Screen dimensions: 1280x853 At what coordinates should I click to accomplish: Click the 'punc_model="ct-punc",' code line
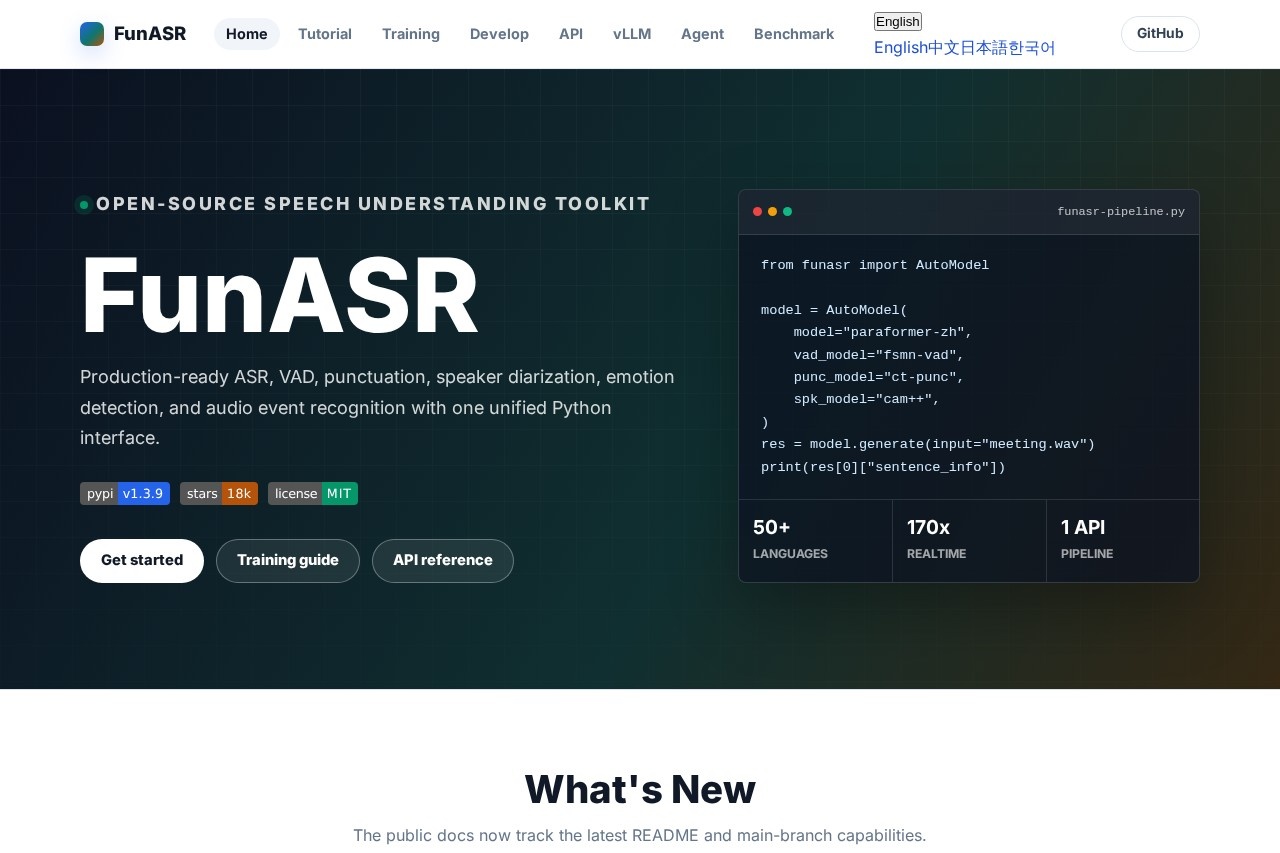pos(879,378)
